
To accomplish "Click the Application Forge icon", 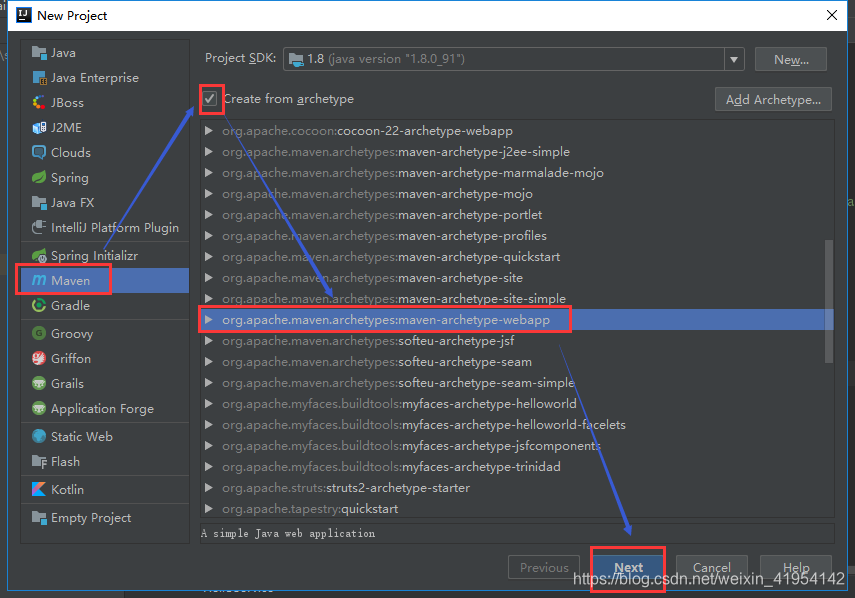I will click(x=39, y=408).
